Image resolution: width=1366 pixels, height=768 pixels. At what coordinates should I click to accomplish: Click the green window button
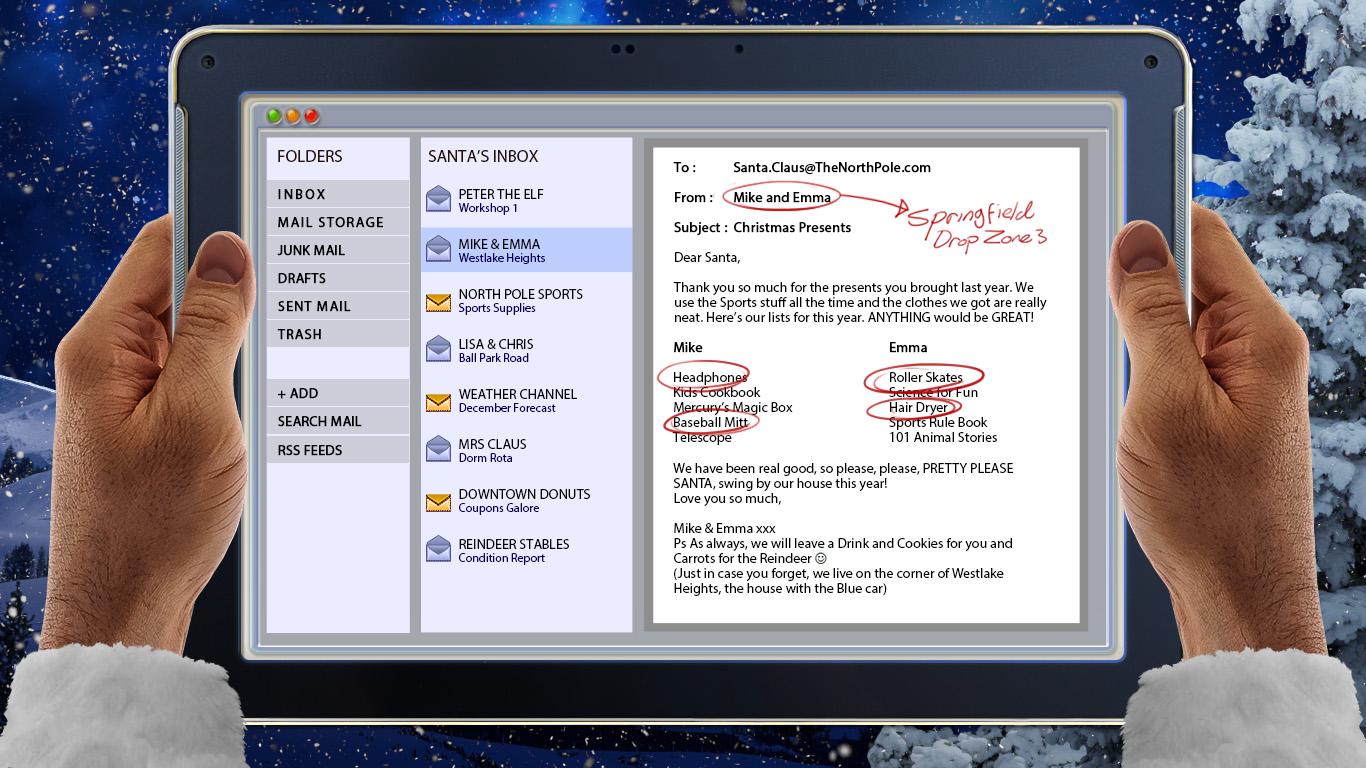tap(273, 116)
